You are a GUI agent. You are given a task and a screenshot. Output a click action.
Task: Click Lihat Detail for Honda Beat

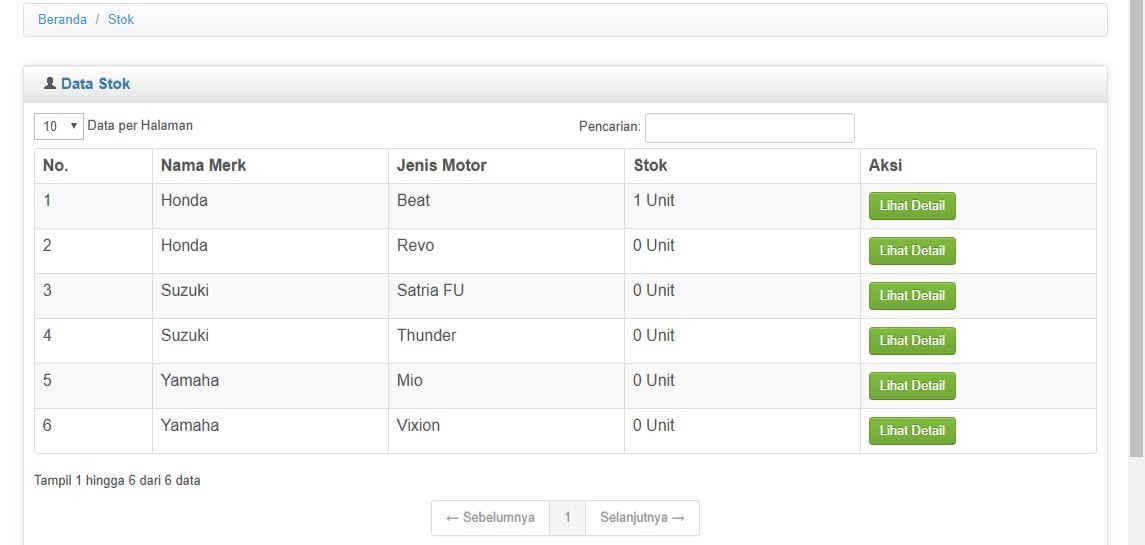(912, 206)
